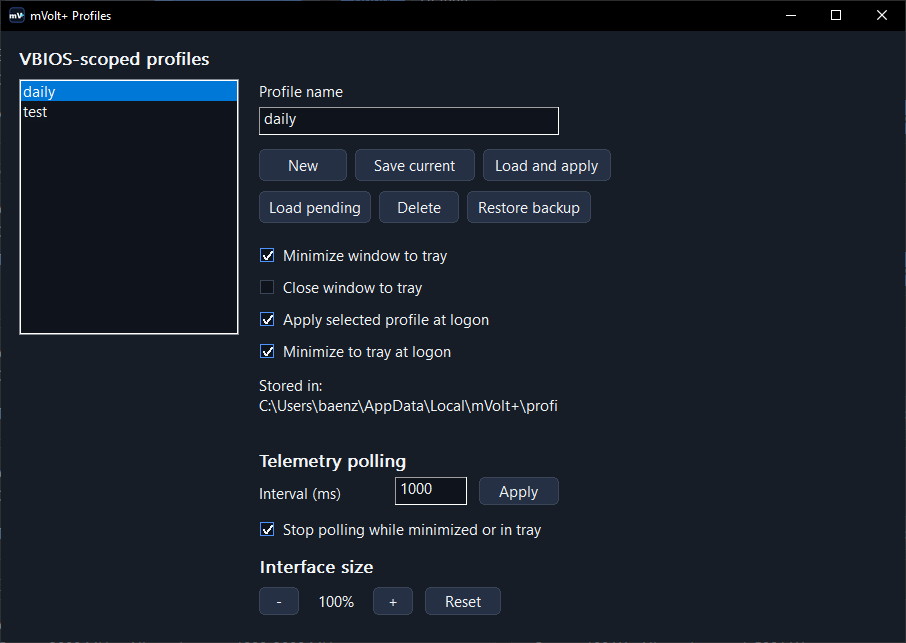Image resolution: width=906 pixels, height=643 pixels.
Task: Click the stored profiles path text
Action: (x=408, y=406)
